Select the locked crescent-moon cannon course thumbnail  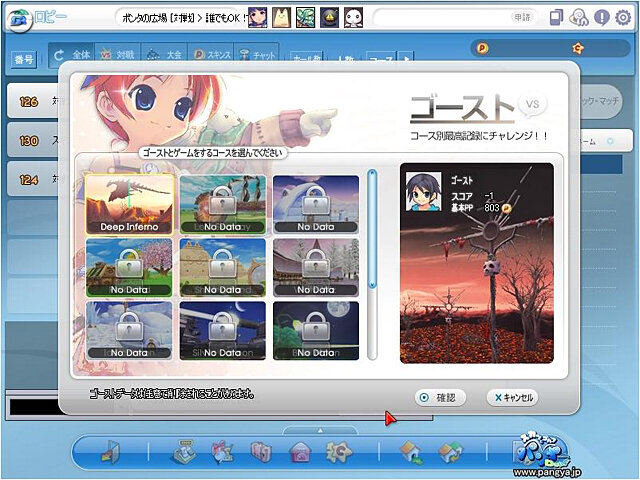(x=222, y=330)
